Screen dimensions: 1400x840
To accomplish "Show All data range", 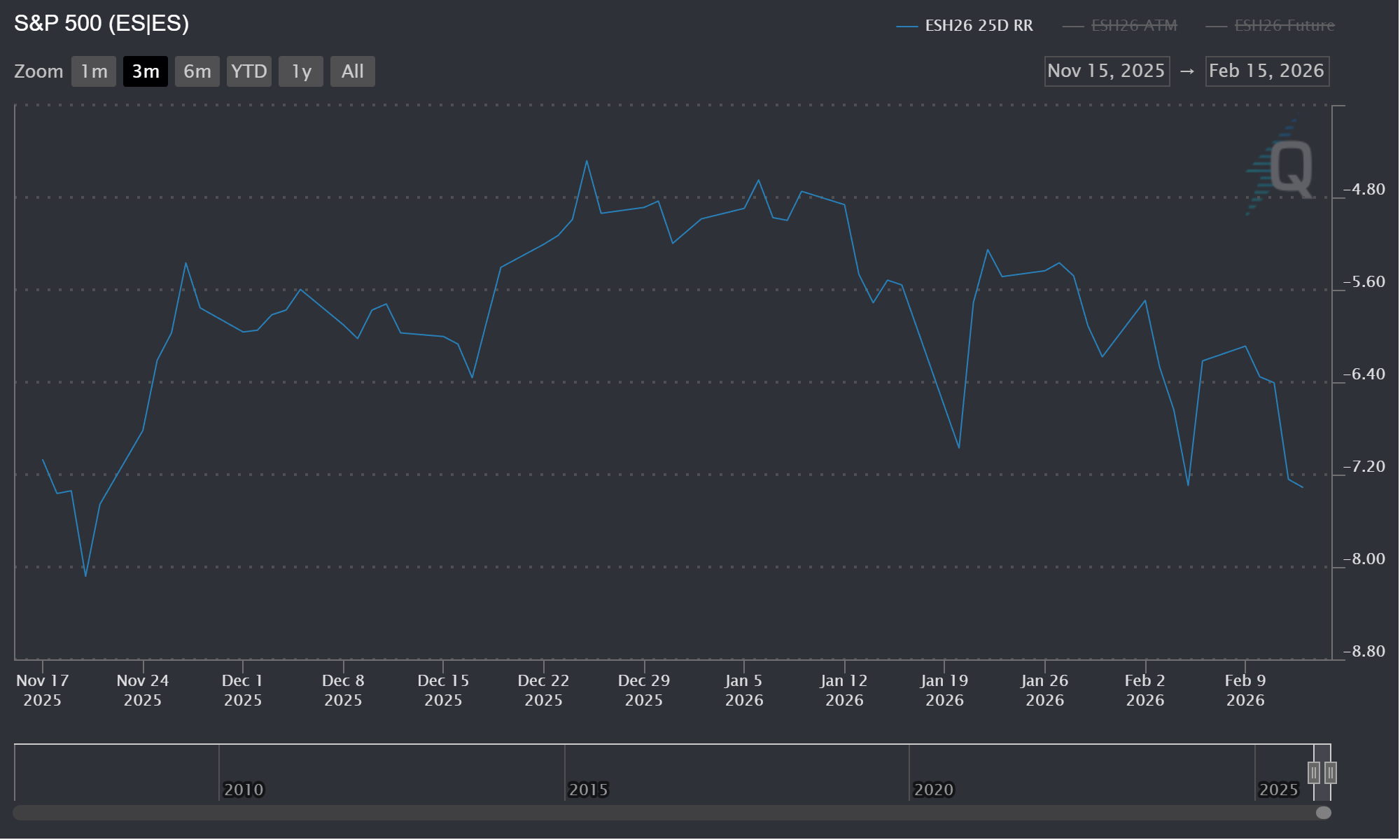I will coord(352,71).
